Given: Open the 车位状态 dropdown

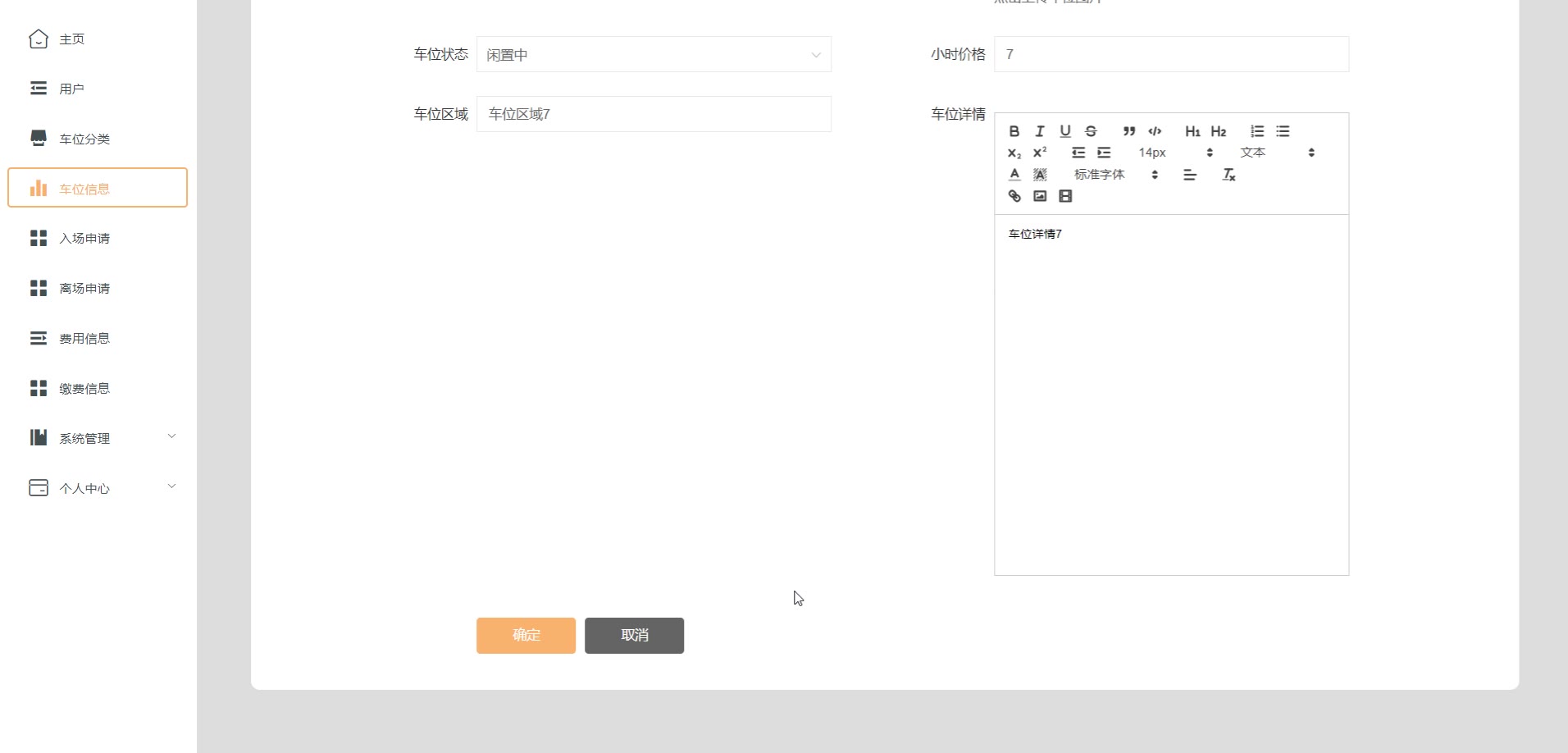Looking at the screenshot, I should pos(654,54).
